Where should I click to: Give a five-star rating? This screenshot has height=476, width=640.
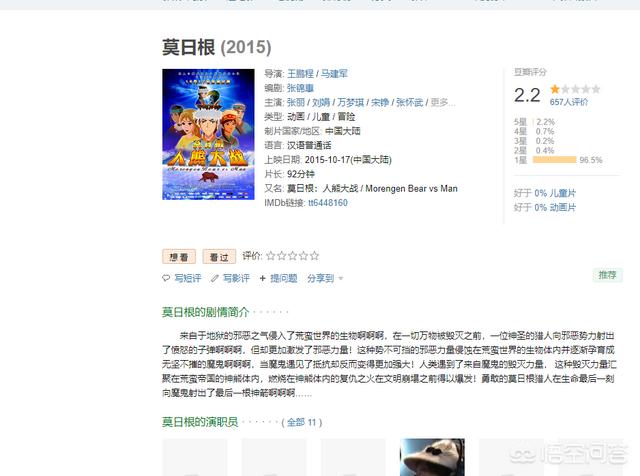point(314,256)
